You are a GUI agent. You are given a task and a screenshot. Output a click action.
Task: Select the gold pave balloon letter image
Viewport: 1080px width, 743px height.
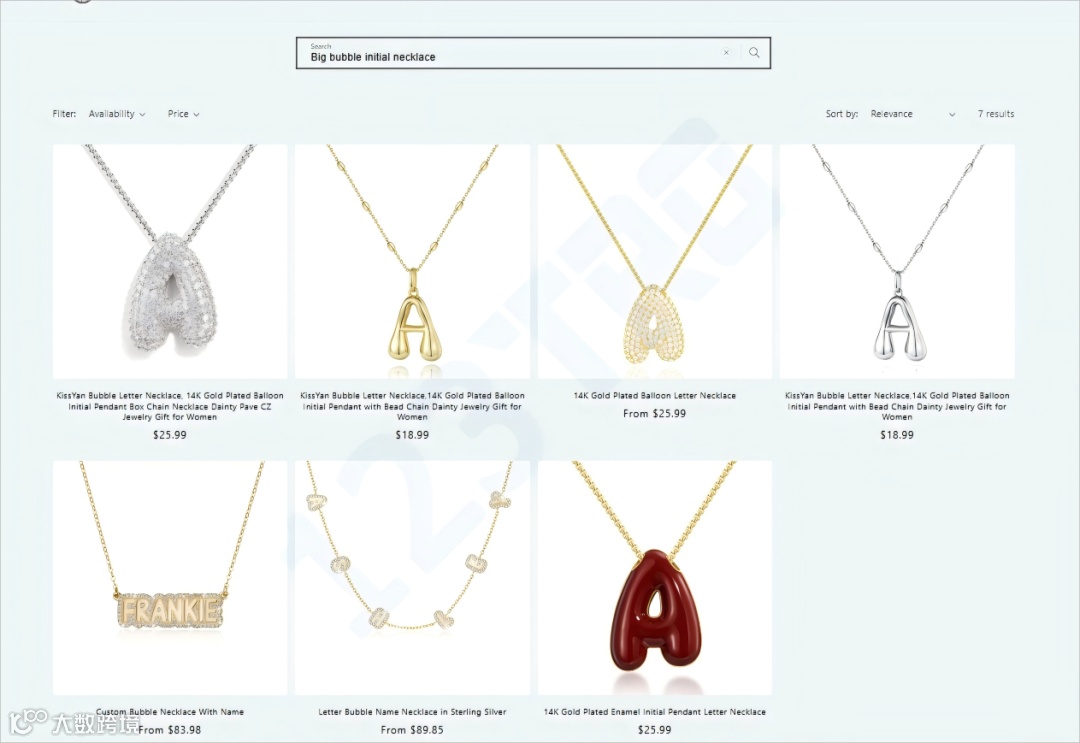pos(655,261)
